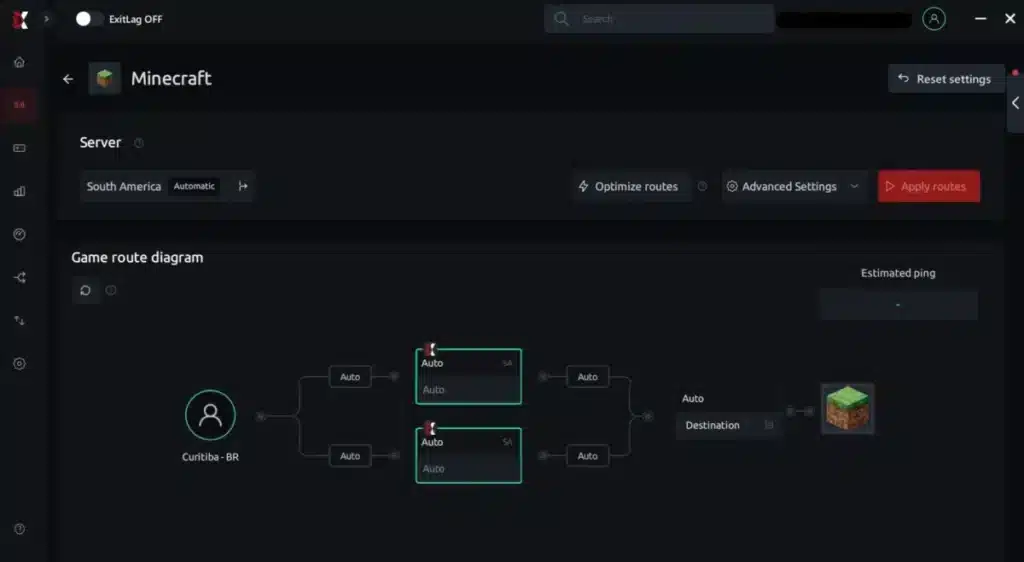Click the red Apply routes button
Viewport: 1024px width, 562px height.
click(x=929, y=187)
